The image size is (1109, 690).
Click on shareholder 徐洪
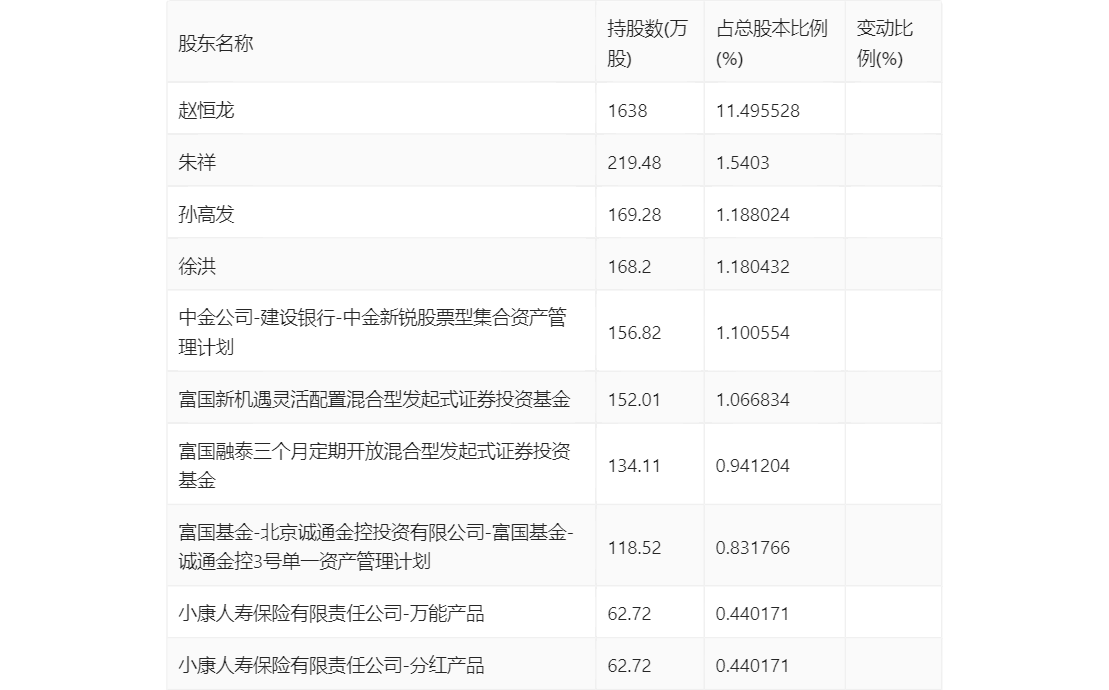(197, 266)
